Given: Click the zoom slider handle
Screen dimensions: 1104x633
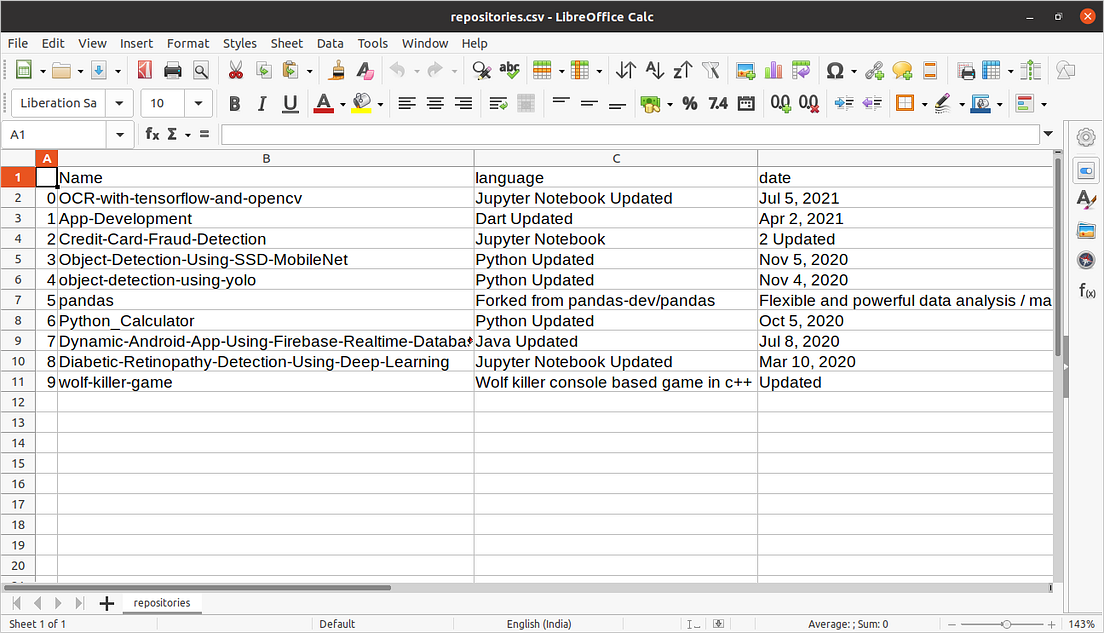Looking at the screenshot, I should pyautogui.click(x=1007, y=624).
